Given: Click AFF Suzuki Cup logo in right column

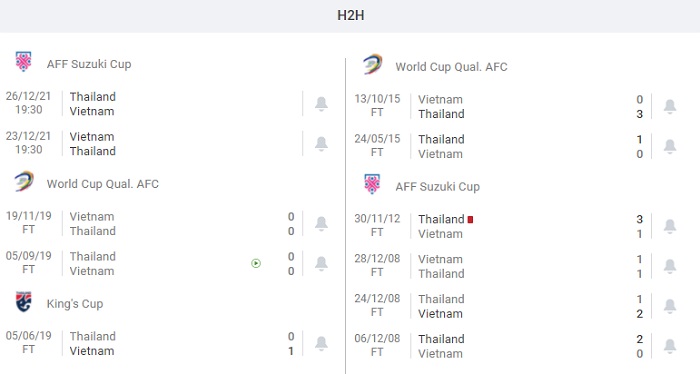Looking at the screenshot, I should pos(372,184).
